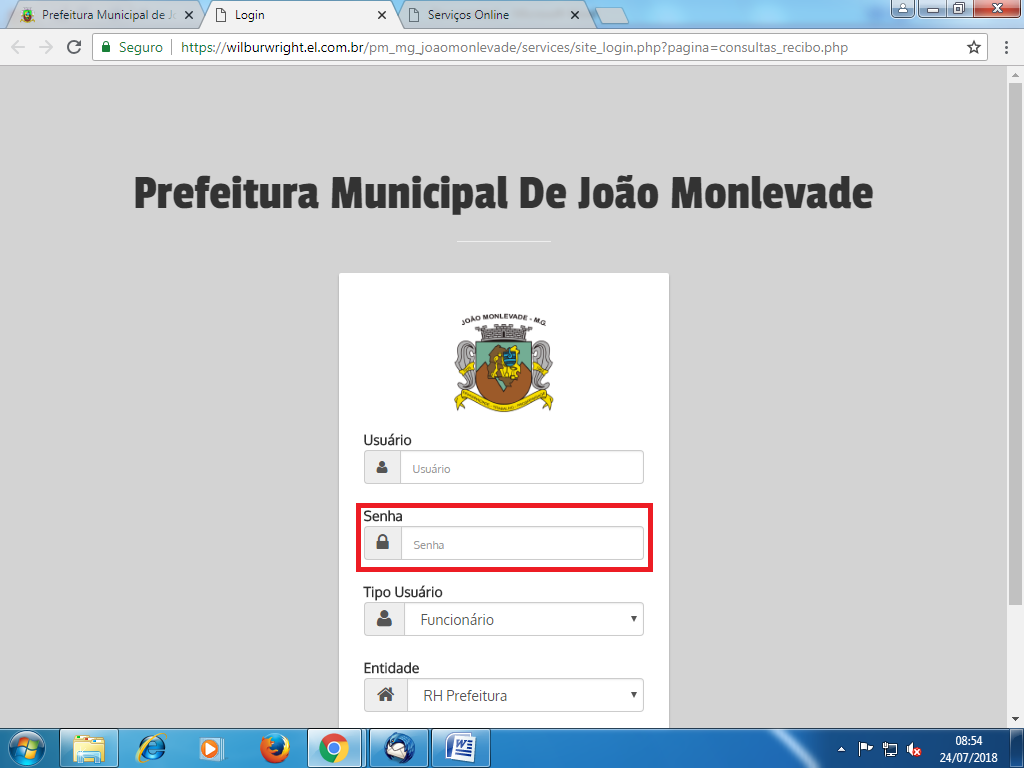The height and width of the screenshot is (768, 1024).
Task: Click the Windows Start button
Action: (25, 748)
